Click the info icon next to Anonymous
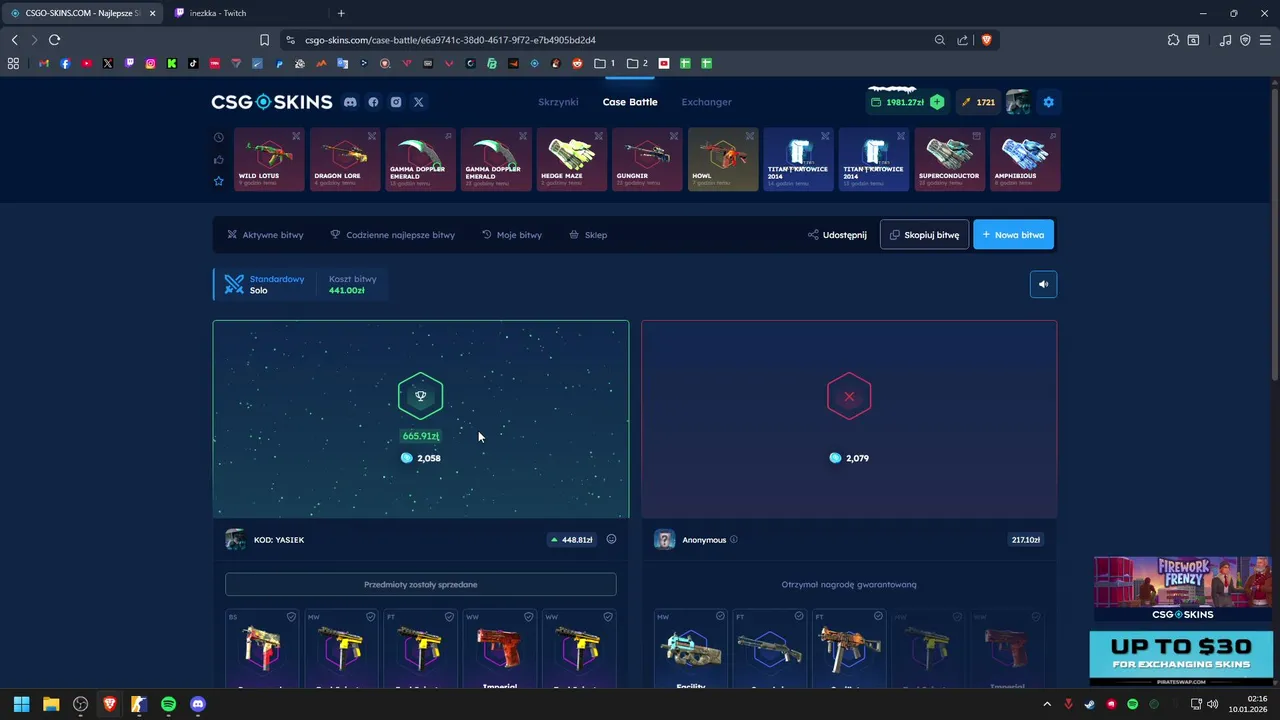The height and width of the screenshot is (720, 1280). [x=734, y=540]
